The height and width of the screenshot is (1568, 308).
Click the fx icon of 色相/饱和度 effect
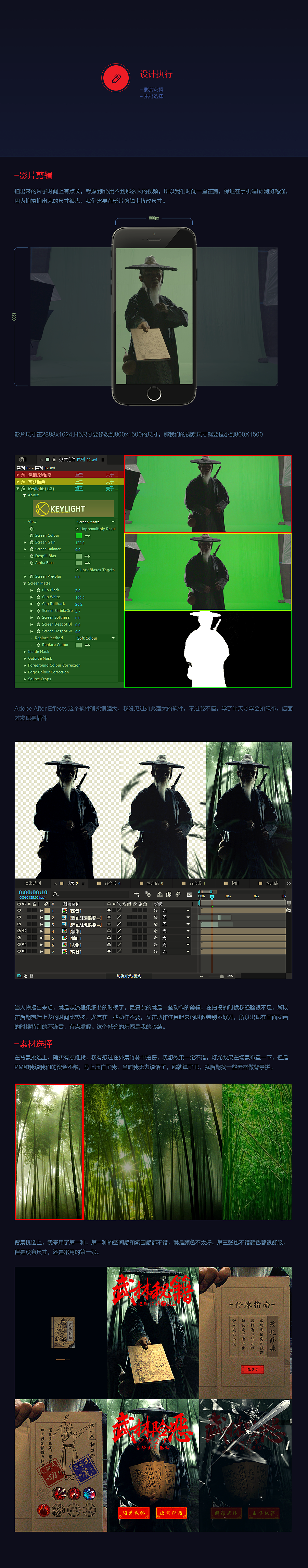[23, 475]
